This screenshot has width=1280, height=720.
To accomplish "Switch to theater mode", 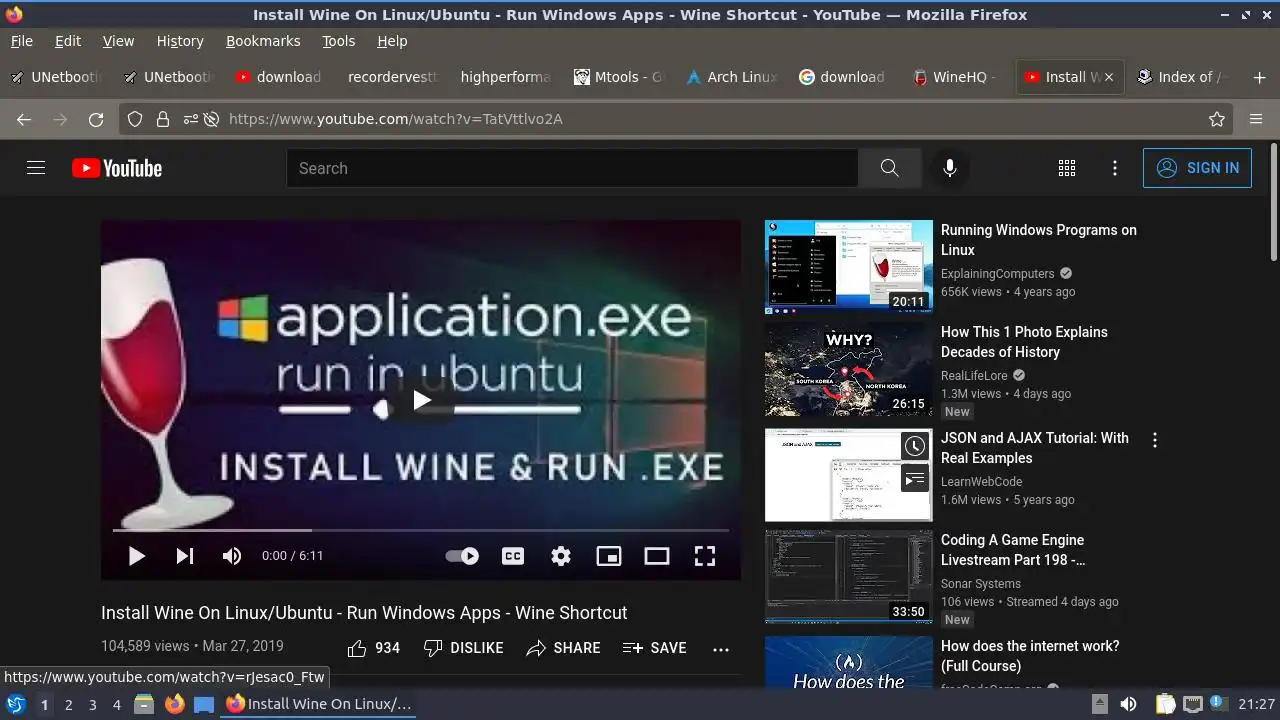I will (657, 556).
